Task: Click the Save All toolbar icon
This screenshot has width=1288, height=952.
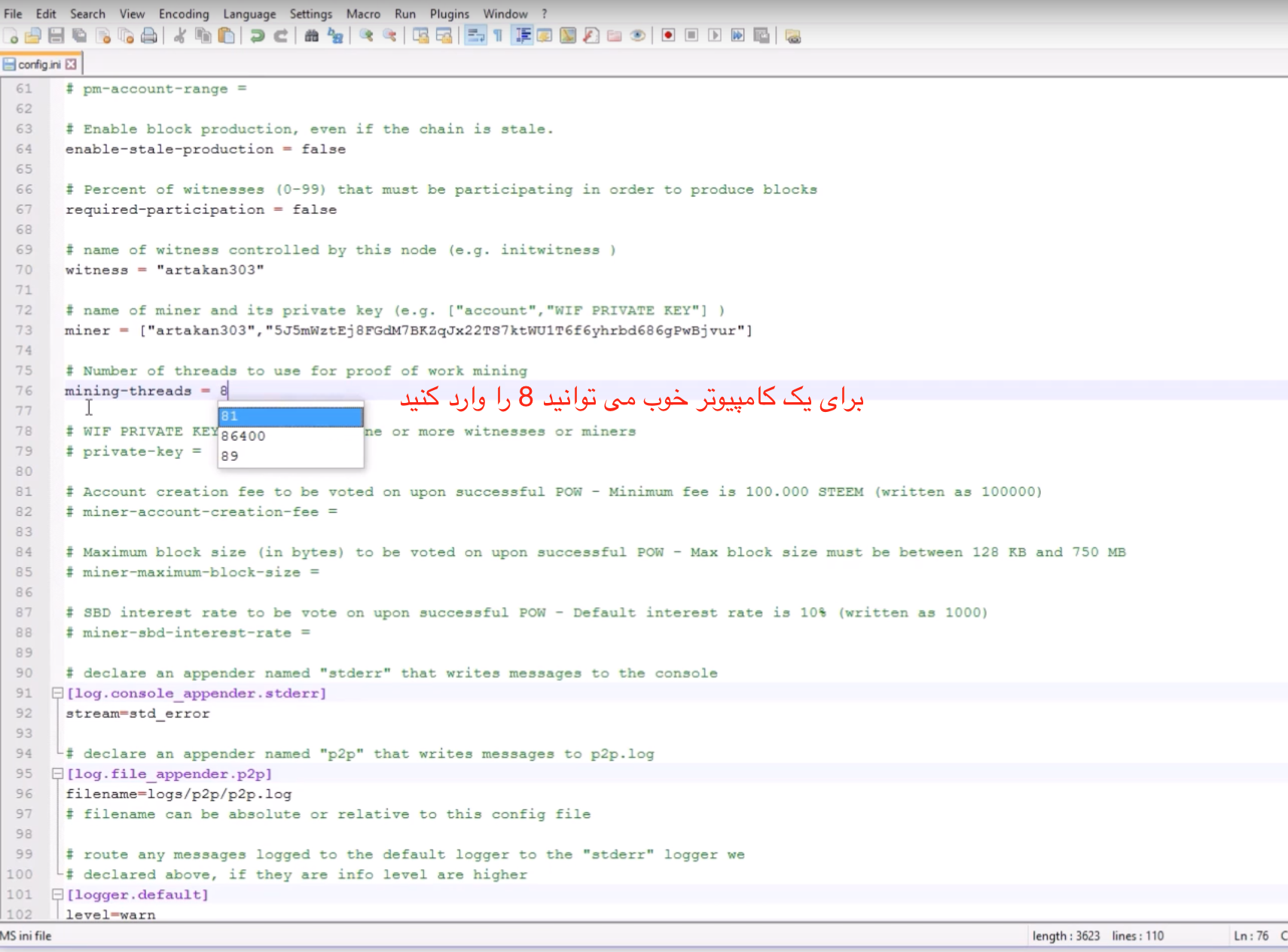Action: tap(79, 35)
